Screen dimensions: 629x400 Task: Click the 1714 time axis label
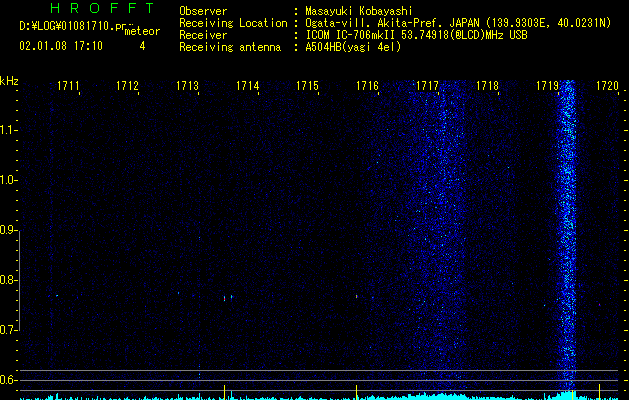248,86
